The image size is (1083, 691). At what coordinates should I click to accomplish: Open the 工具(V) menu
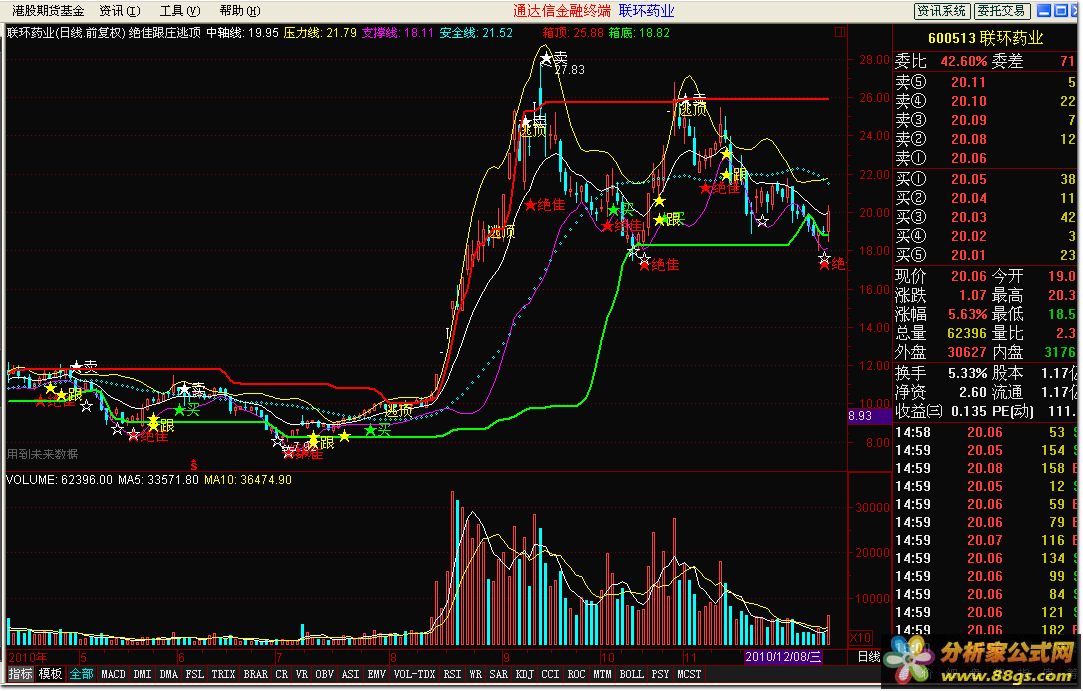coord(180,10)
